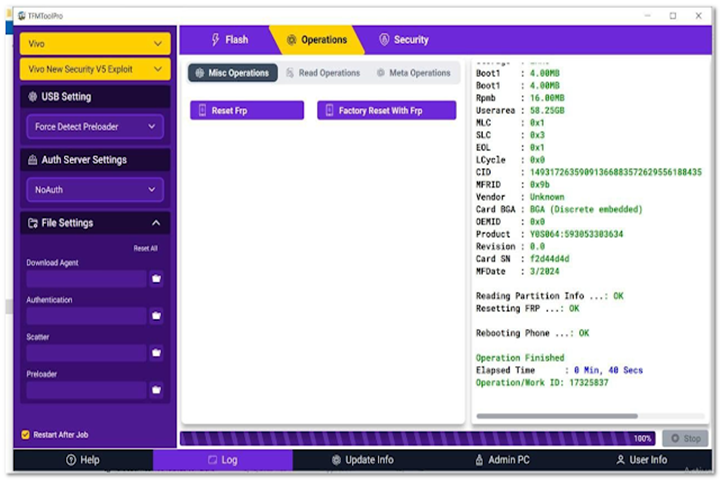
Task: Switch to the Flash tab
Action: tap(229, 40)
